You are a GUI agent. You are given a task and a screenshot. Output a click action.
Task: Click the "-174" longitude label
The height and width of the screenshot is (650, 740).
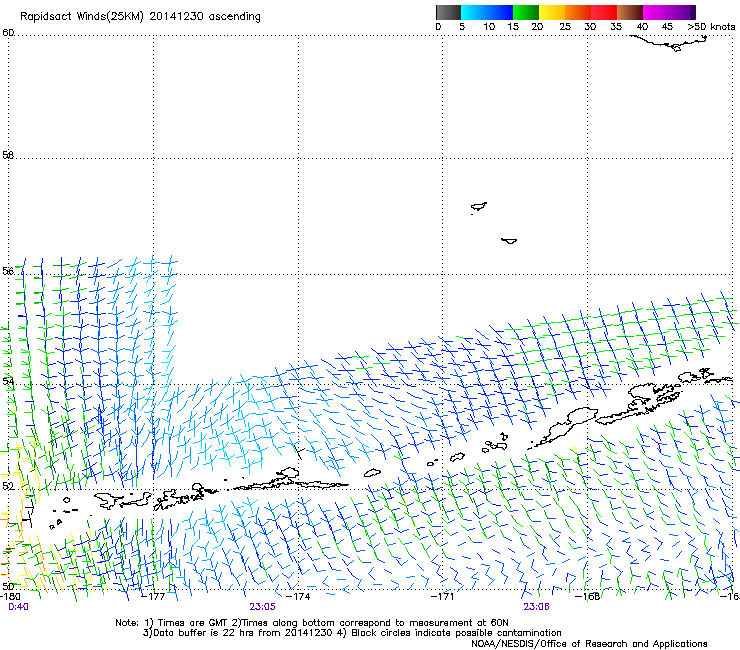pyautogui.click(x=299, y=596)
